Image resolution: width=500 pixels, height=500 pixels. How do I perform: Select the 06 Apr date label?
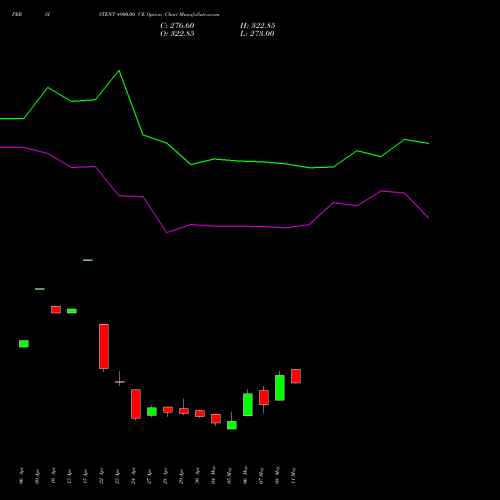[22, 476]
